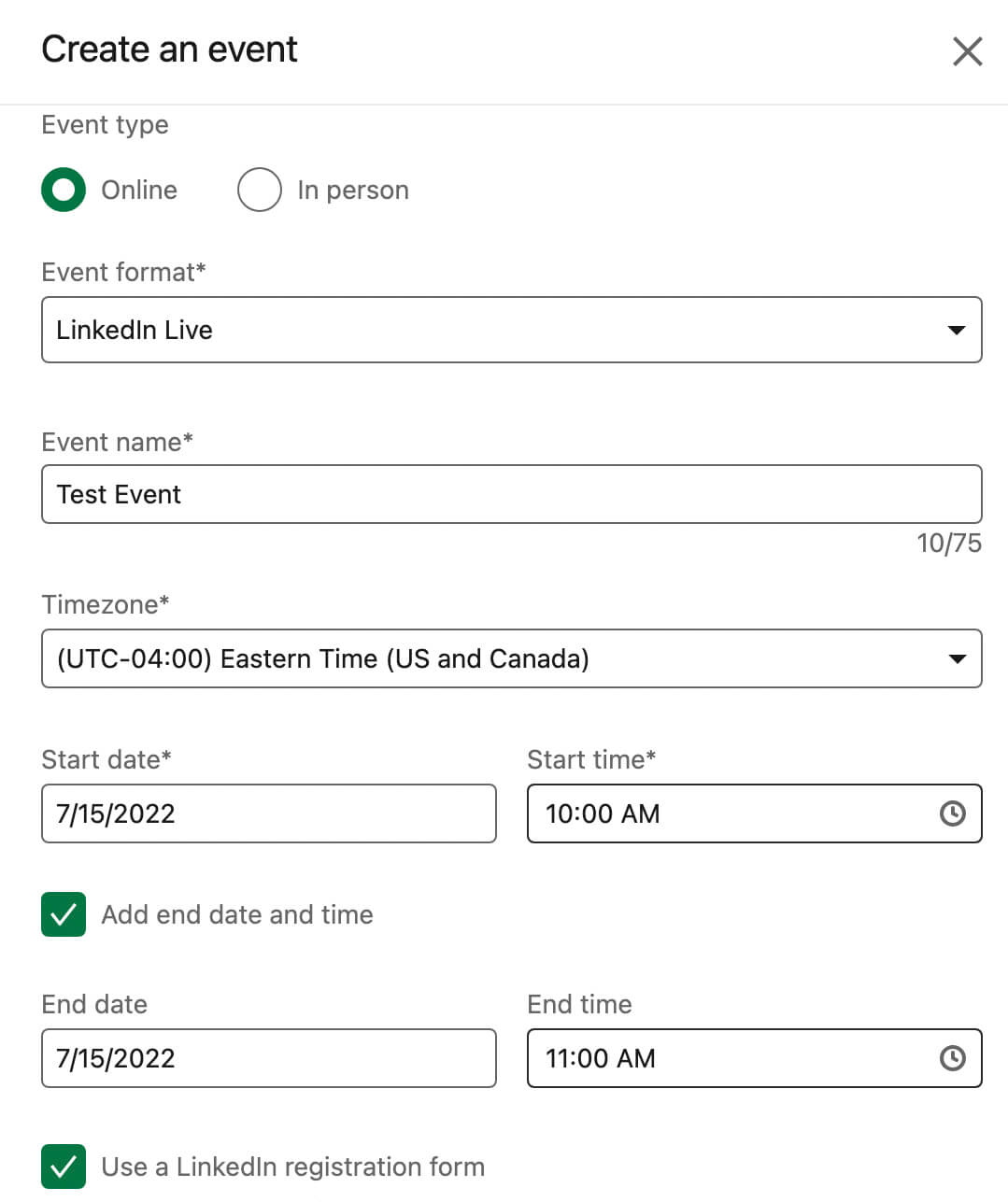Click the 10/75 character counter text
Screen dimensions: 1008x1202
coord(949,543)
